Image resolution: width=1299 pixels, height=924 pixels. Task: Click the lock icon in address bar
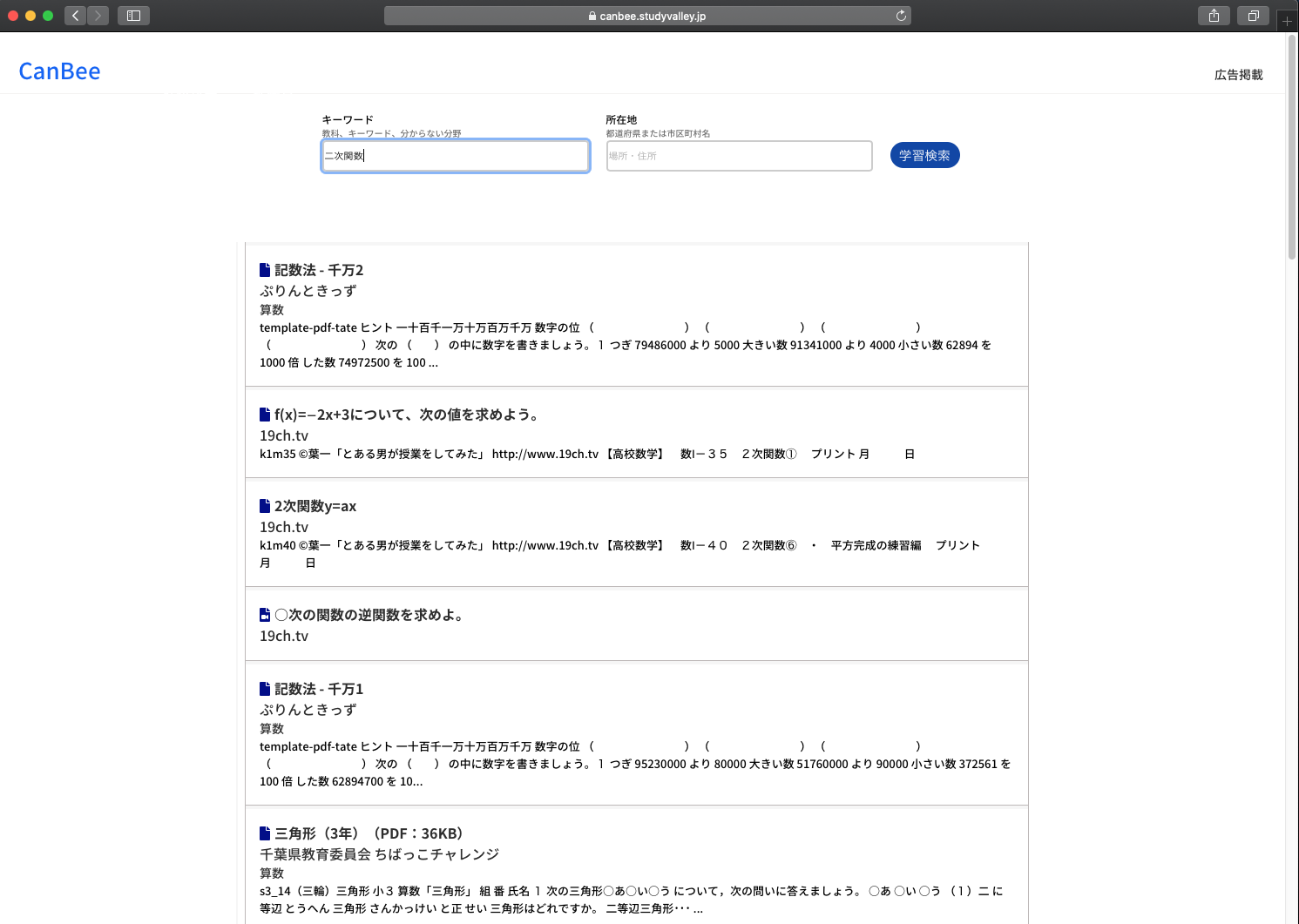coord(592,16)
